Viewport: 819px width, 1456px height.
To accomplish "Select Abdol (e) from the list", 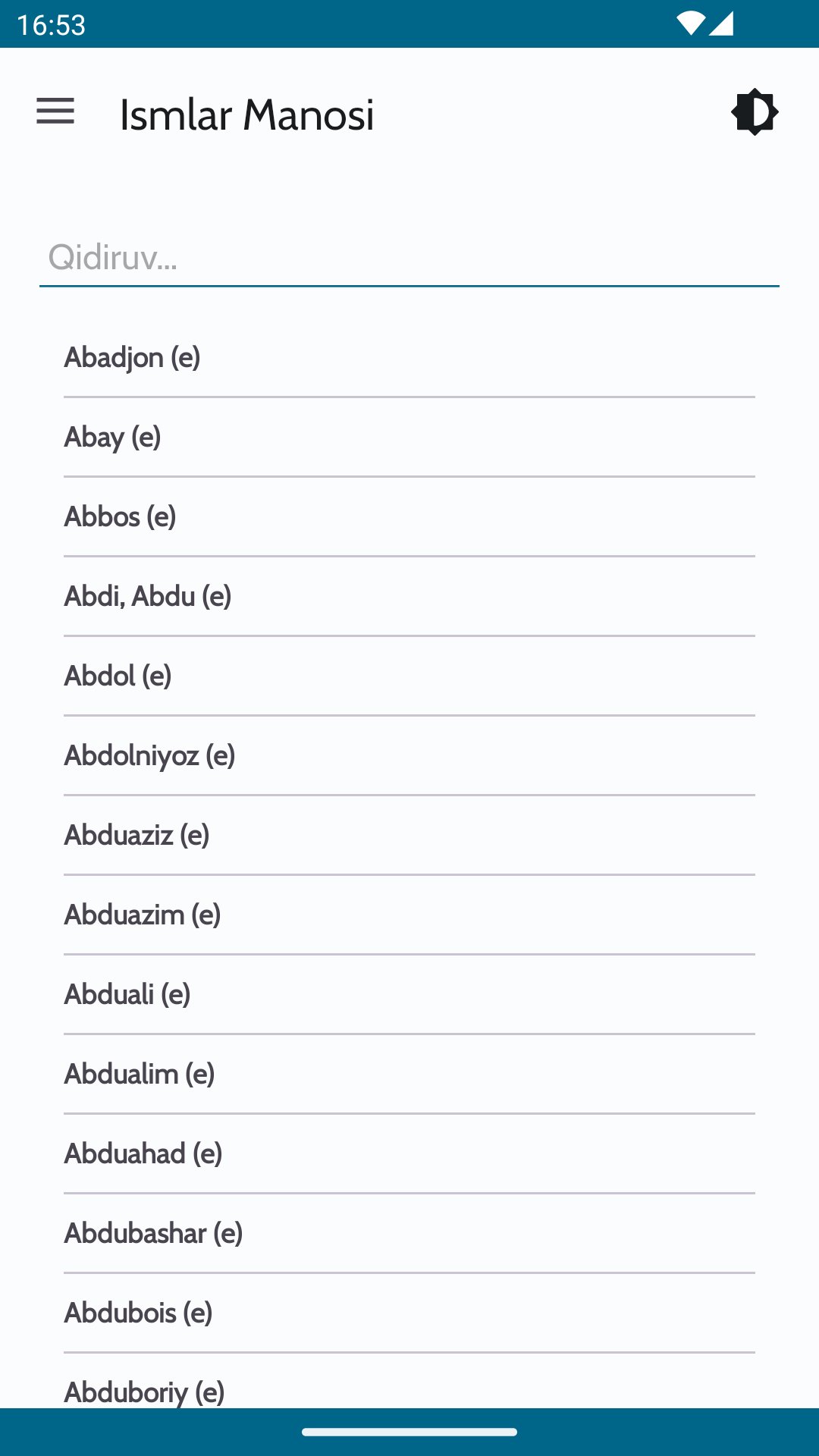I will point(409,676).
